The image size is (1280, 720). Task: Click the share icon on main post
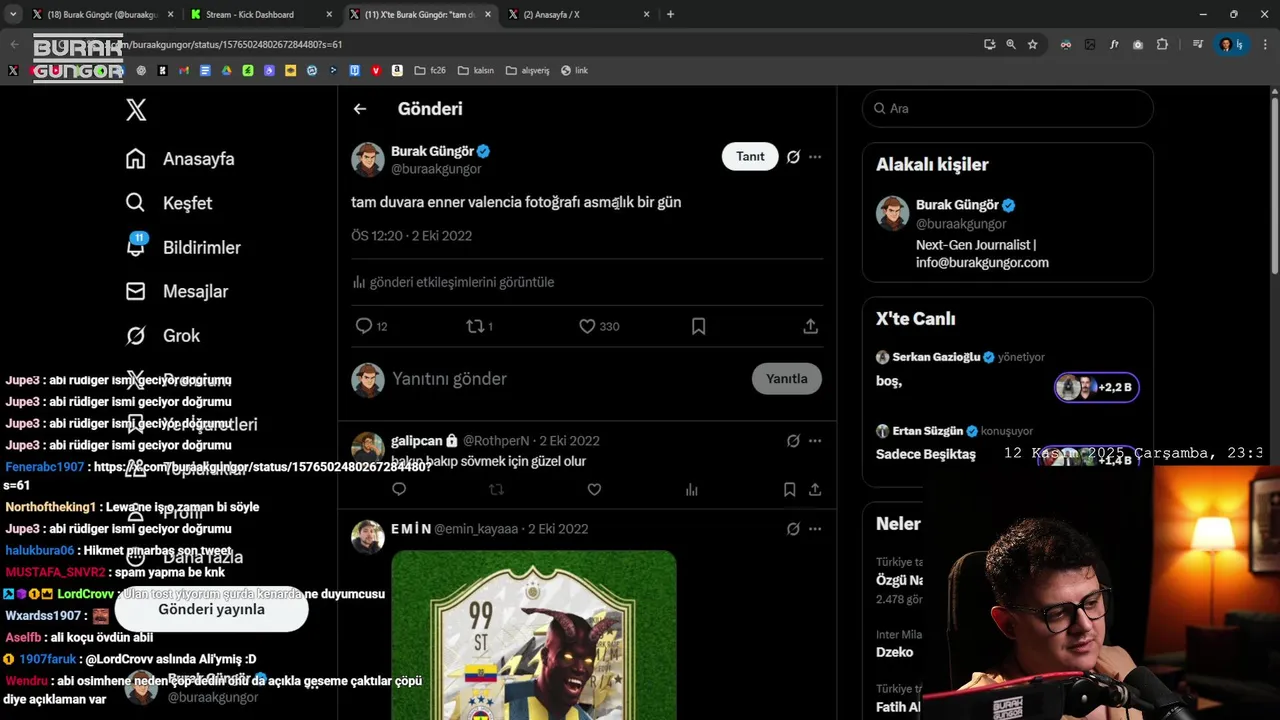coord(811,326)
